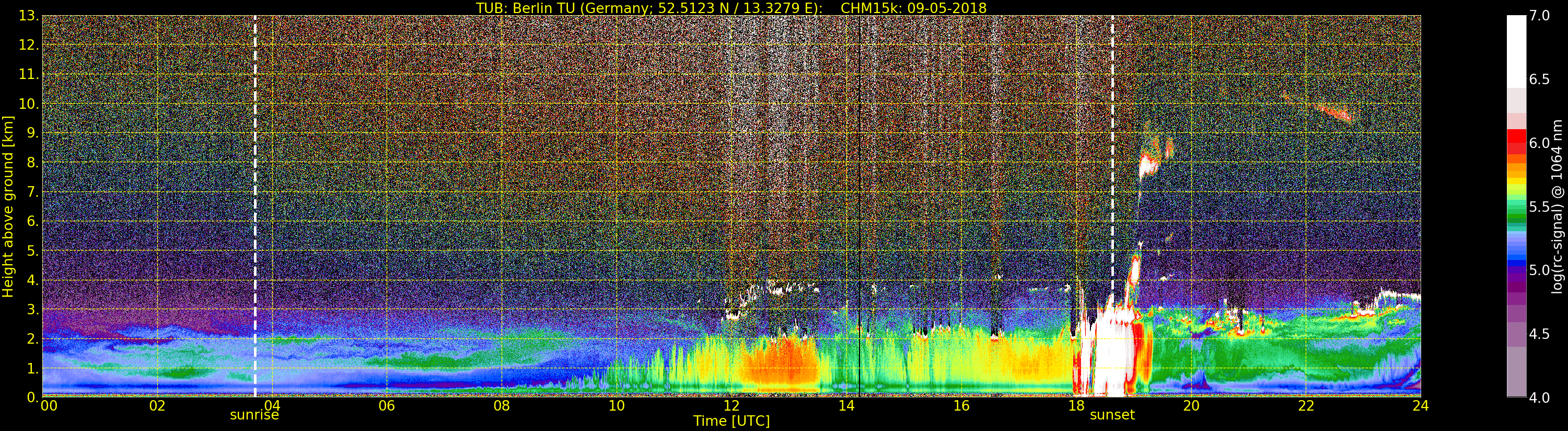Click the 'sunset' label below the axis

coord(1112,415)
